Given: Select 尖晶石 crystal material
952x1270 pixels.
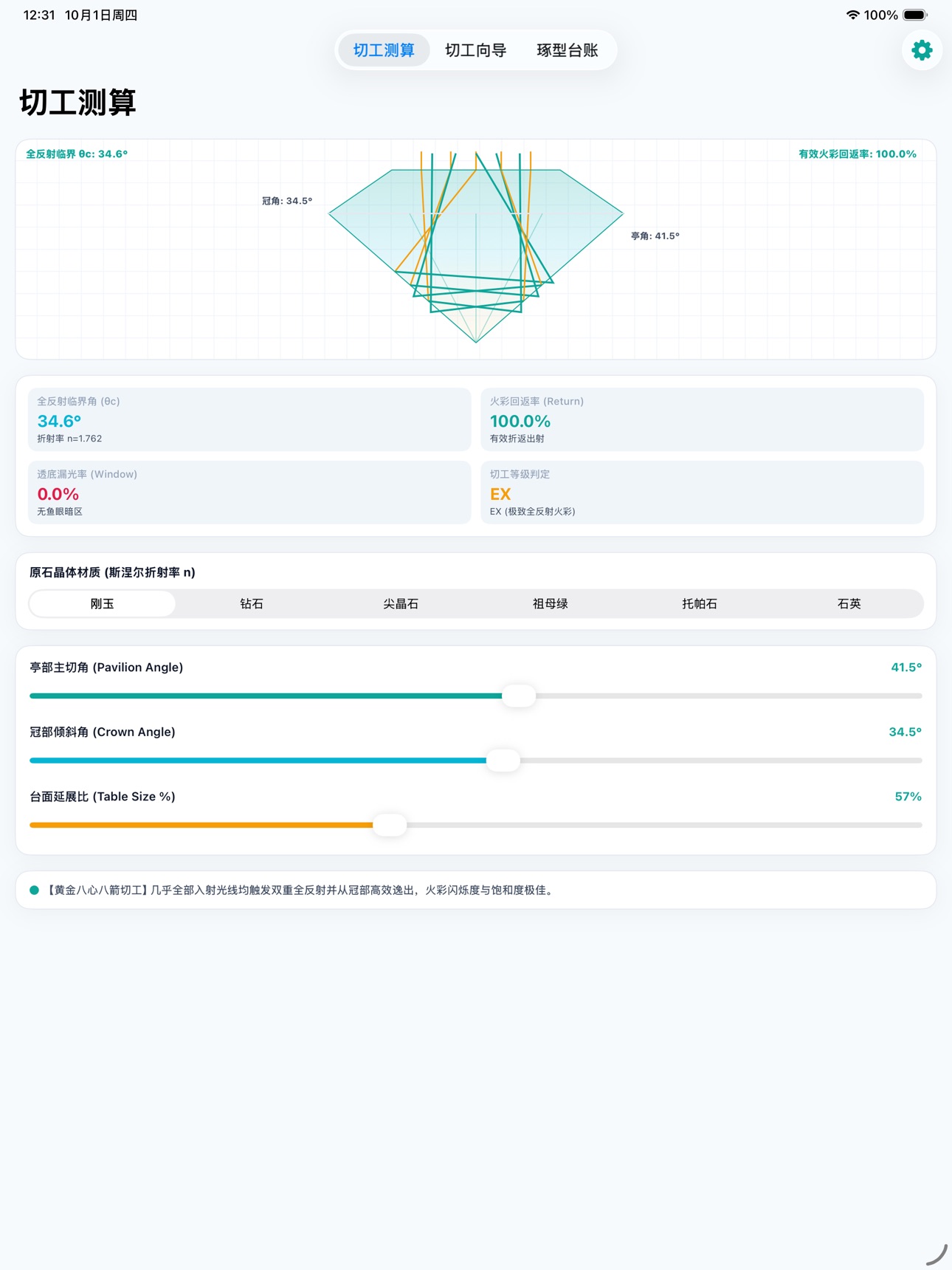Looking at the screenshot, I should point(401,603).
